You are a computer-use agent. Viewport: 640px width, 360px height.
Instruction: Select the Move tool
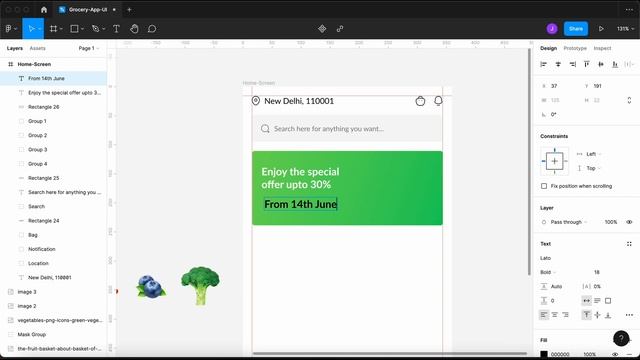(x=31, y=29)
